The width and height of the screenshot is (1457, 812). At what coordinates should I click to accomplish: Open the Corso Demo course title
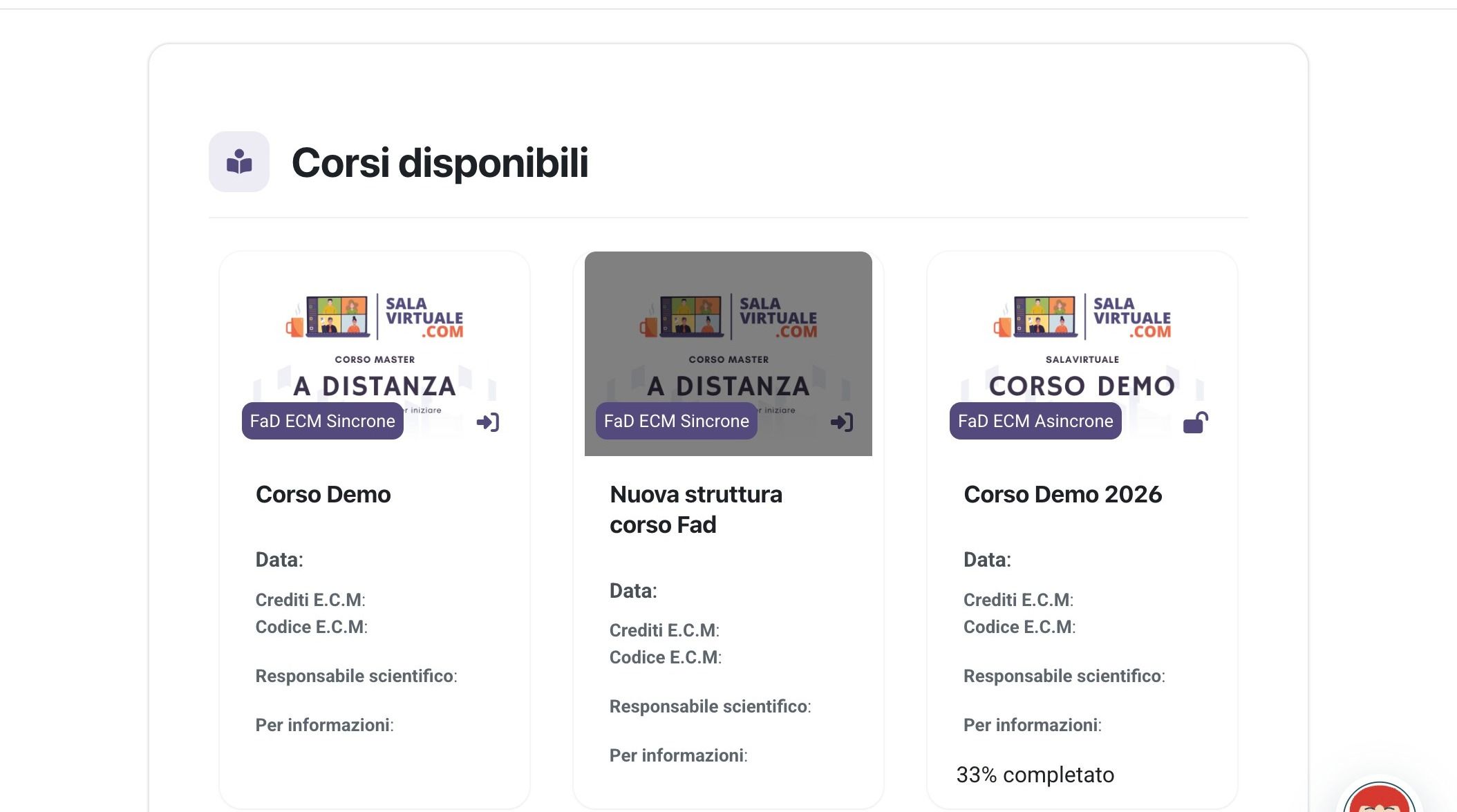click(x=323, y=495)
